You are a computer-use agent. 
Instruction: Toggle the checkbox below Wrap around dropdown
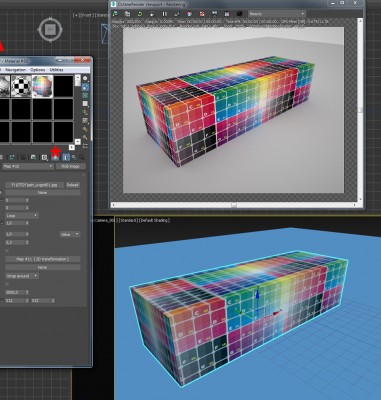[7, 284]
